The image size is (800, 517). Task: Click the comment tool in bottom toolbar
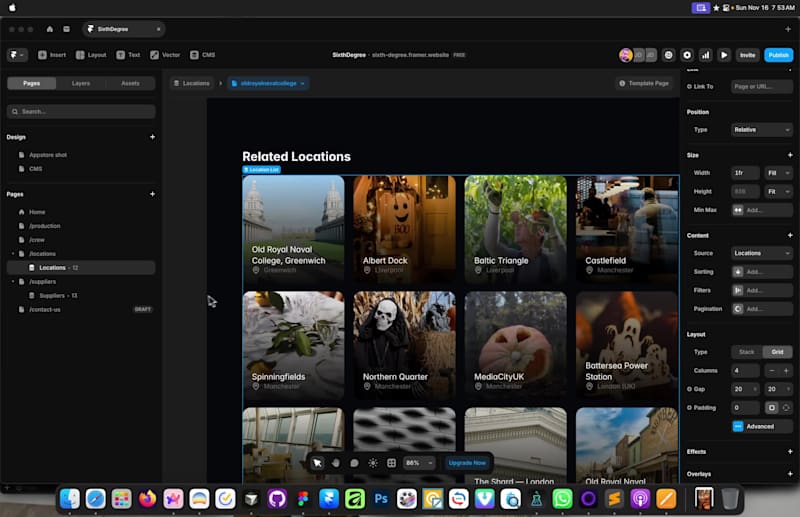(354, 463)
